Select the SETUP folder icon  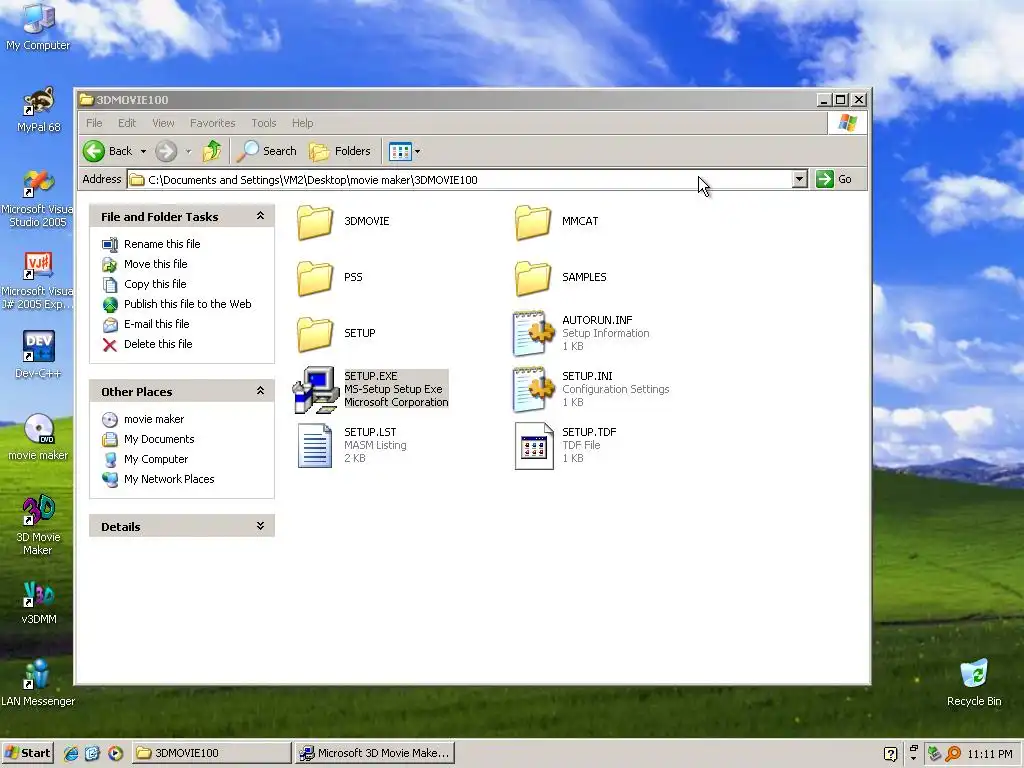click(x=315, y=334)
